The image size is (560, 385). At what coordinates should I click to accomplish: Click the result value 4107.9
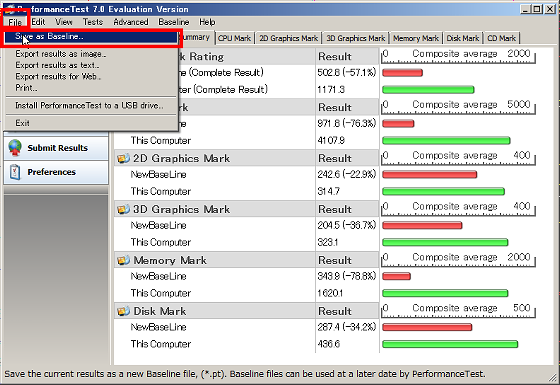(331, 140)
